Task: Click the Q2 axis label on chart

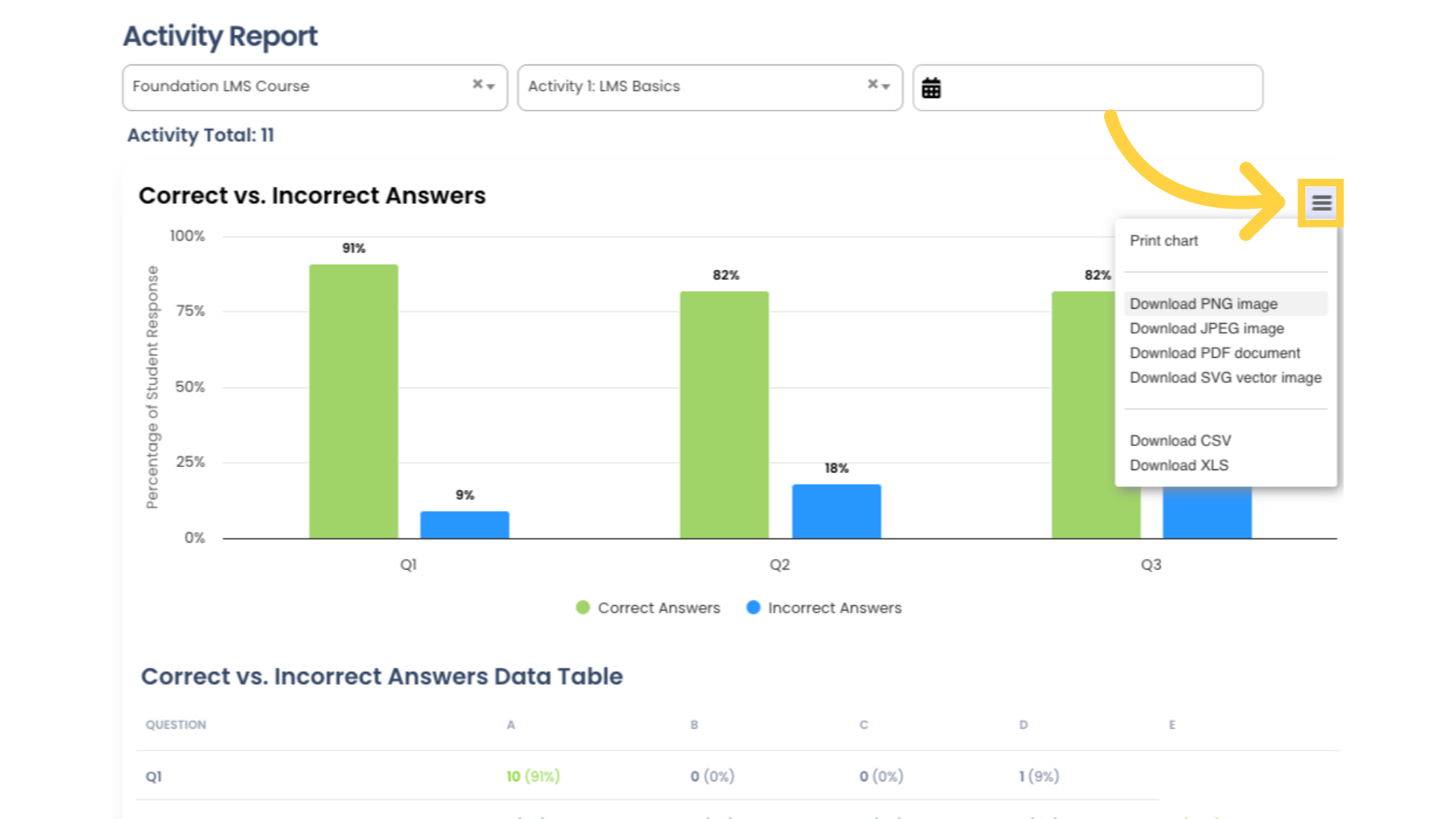Action: tap(780, 565)
